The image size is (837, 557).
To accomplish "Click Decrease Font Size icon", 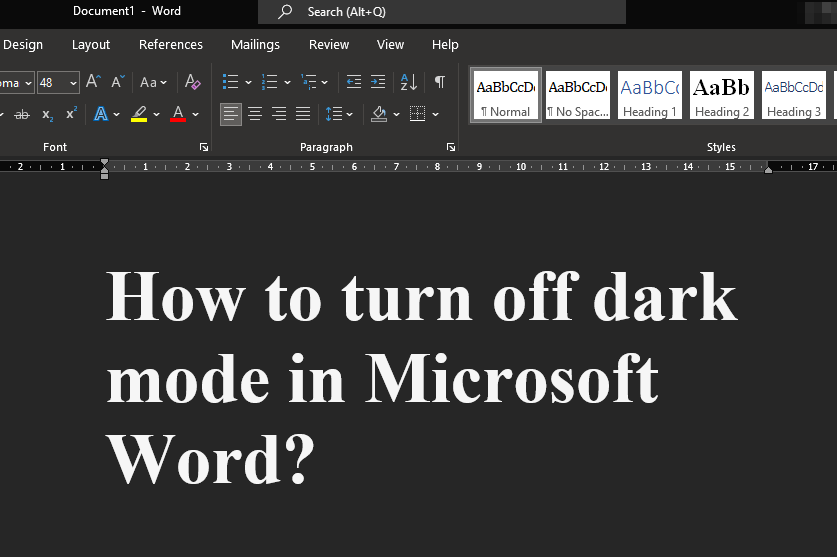I will click(x=117, y=82).
